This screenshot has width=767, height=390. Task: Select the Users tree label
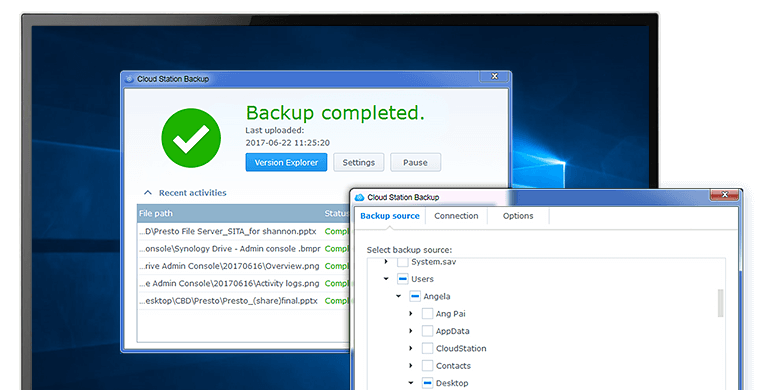(x=422, y=279)
